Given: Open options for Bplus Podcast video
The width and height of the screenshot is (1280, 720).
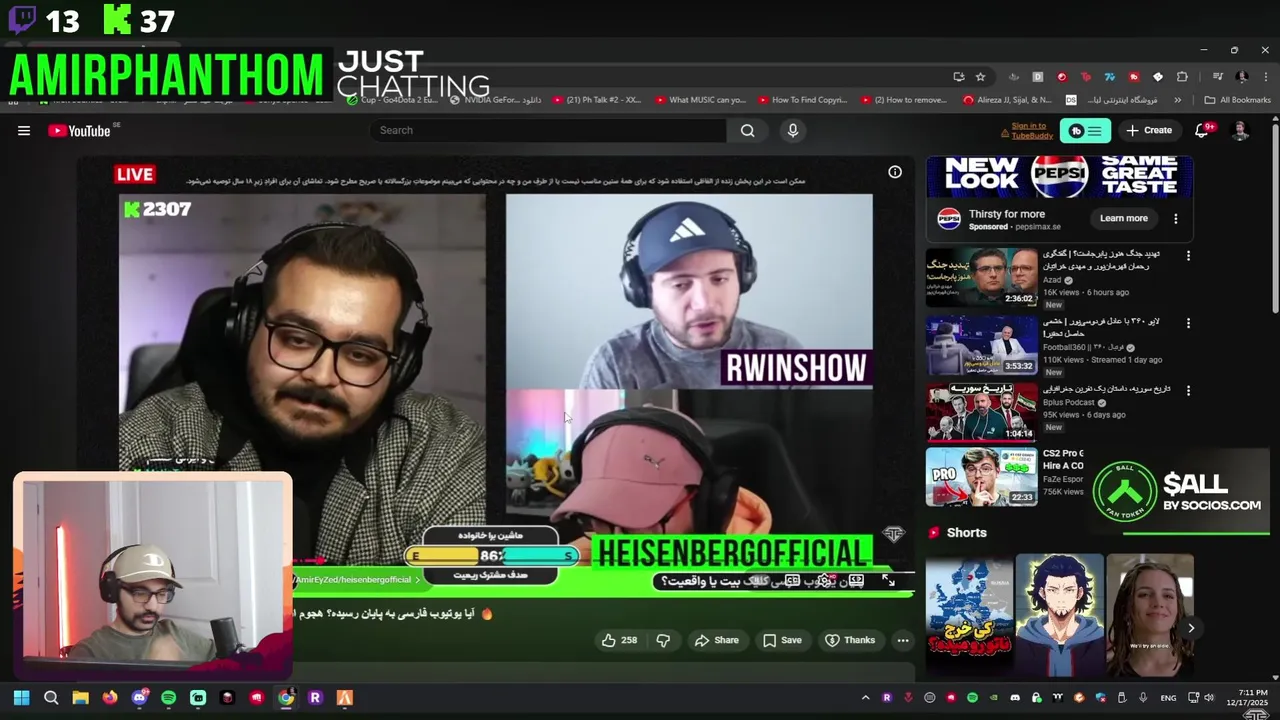Looking at the screenshot, I should coord(1188,391).
